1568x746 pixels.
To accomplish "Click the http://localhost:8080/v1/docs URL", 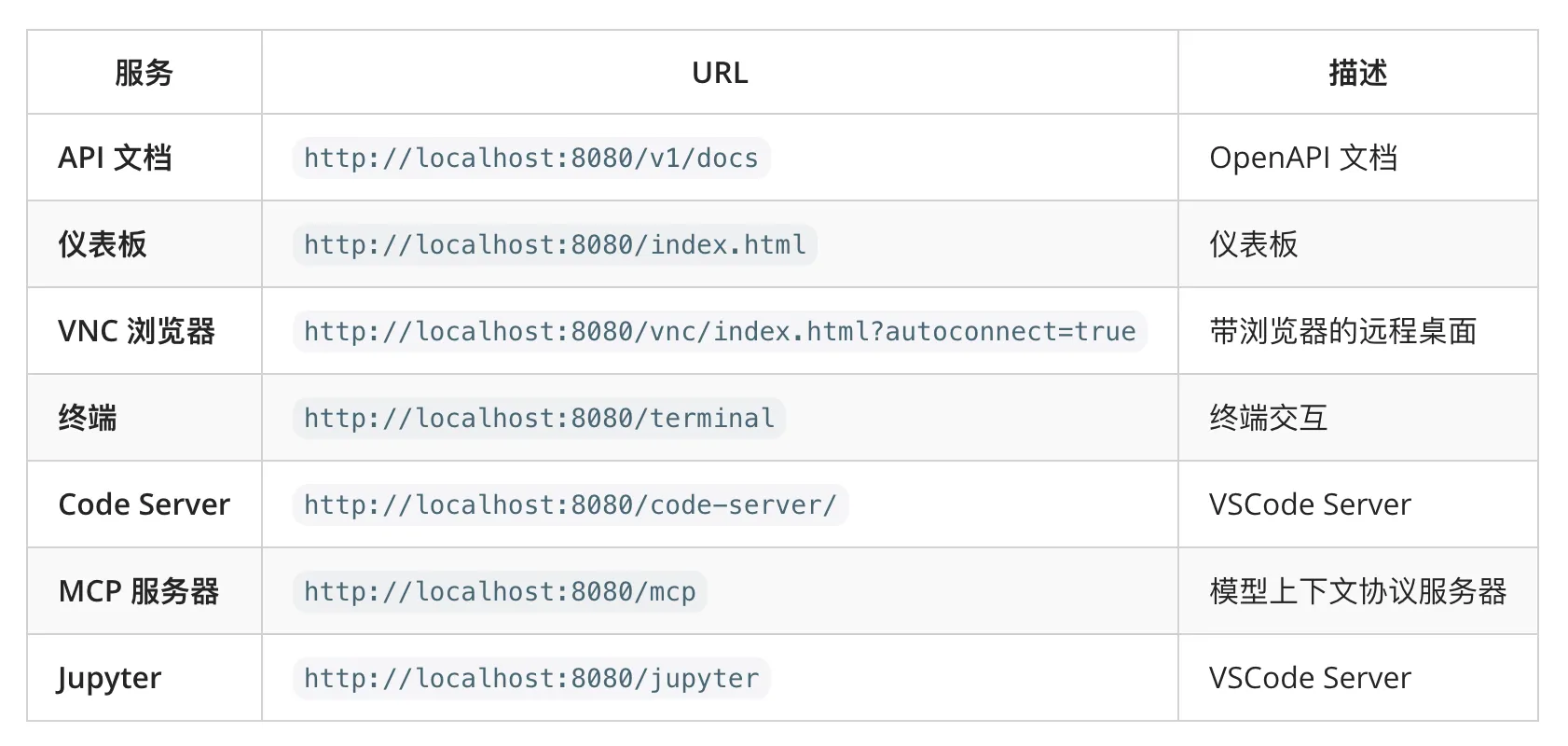I will [x=530, y=158].
